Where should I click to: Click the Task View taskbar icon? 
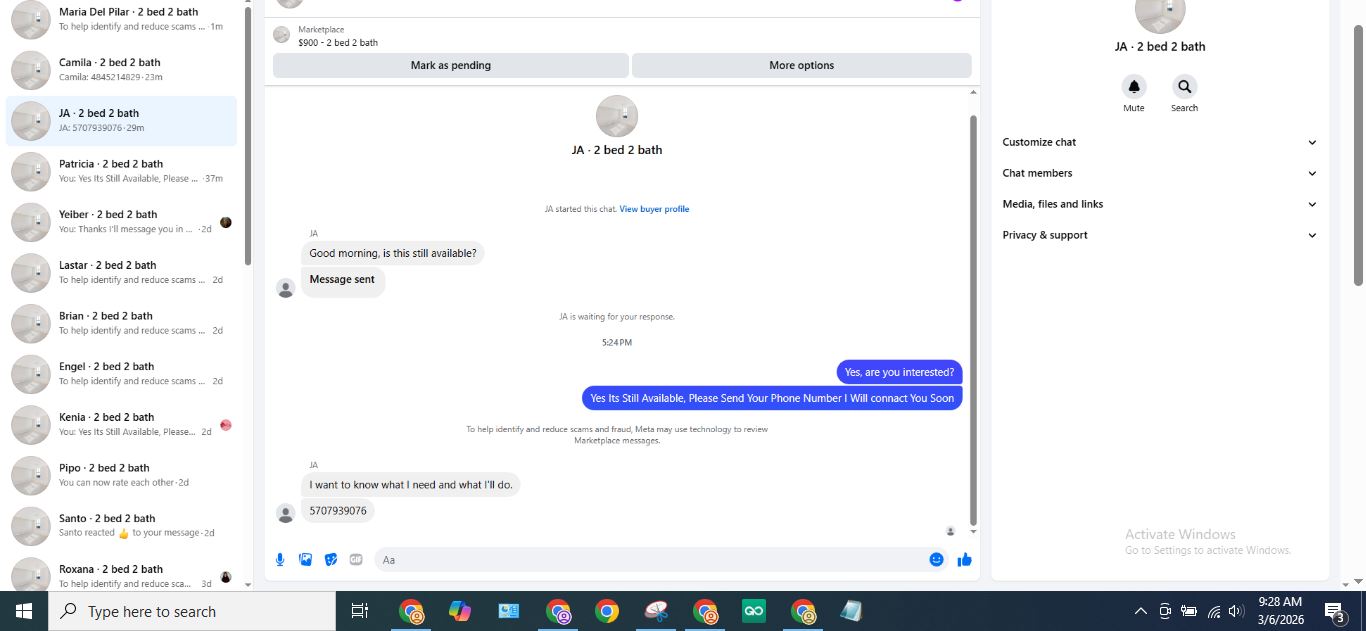pyautogui.click(x=360, y=611)
